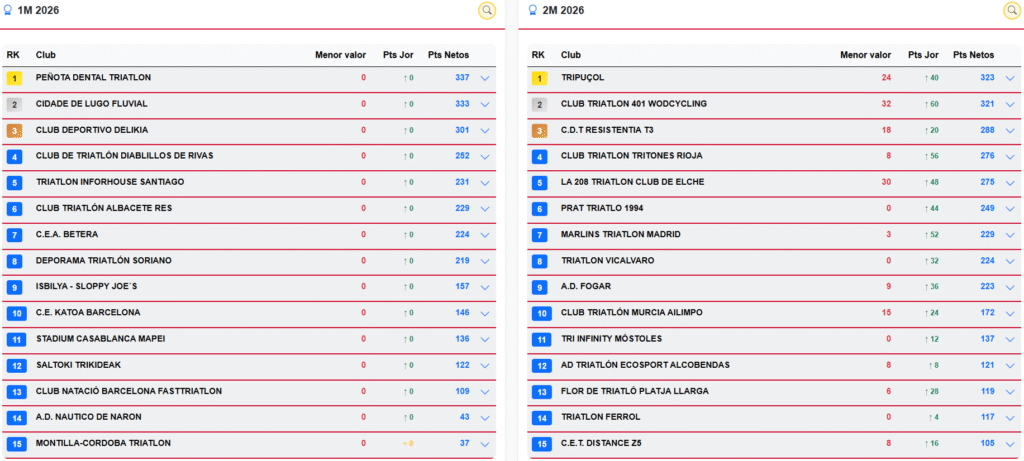Click the gold rank 1 badge for TRIPUÇOL
The width and height of the screenshot is (1024, 461).
click(x=539, y=78)
